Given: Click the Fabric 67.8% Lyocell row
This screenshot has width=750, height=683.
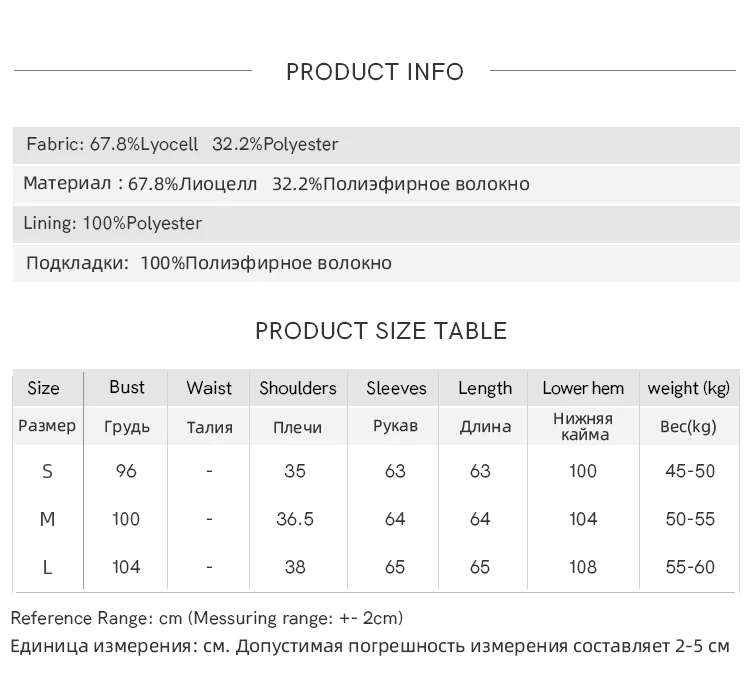Looking at the screenshot, I should [183, 144].
